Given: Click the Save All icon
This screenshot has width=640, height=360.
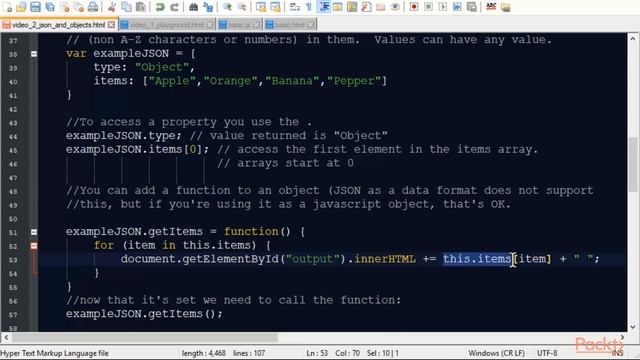Looking at the screenshot, I should click(50, 7).
